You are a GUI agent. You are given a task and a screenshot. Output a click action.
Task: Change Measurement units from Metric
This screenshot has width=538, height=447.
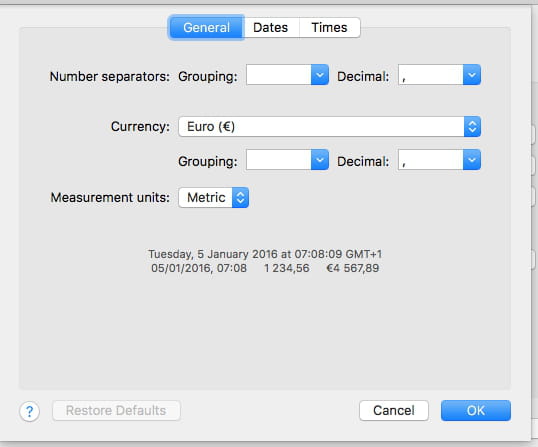point(213,197)
